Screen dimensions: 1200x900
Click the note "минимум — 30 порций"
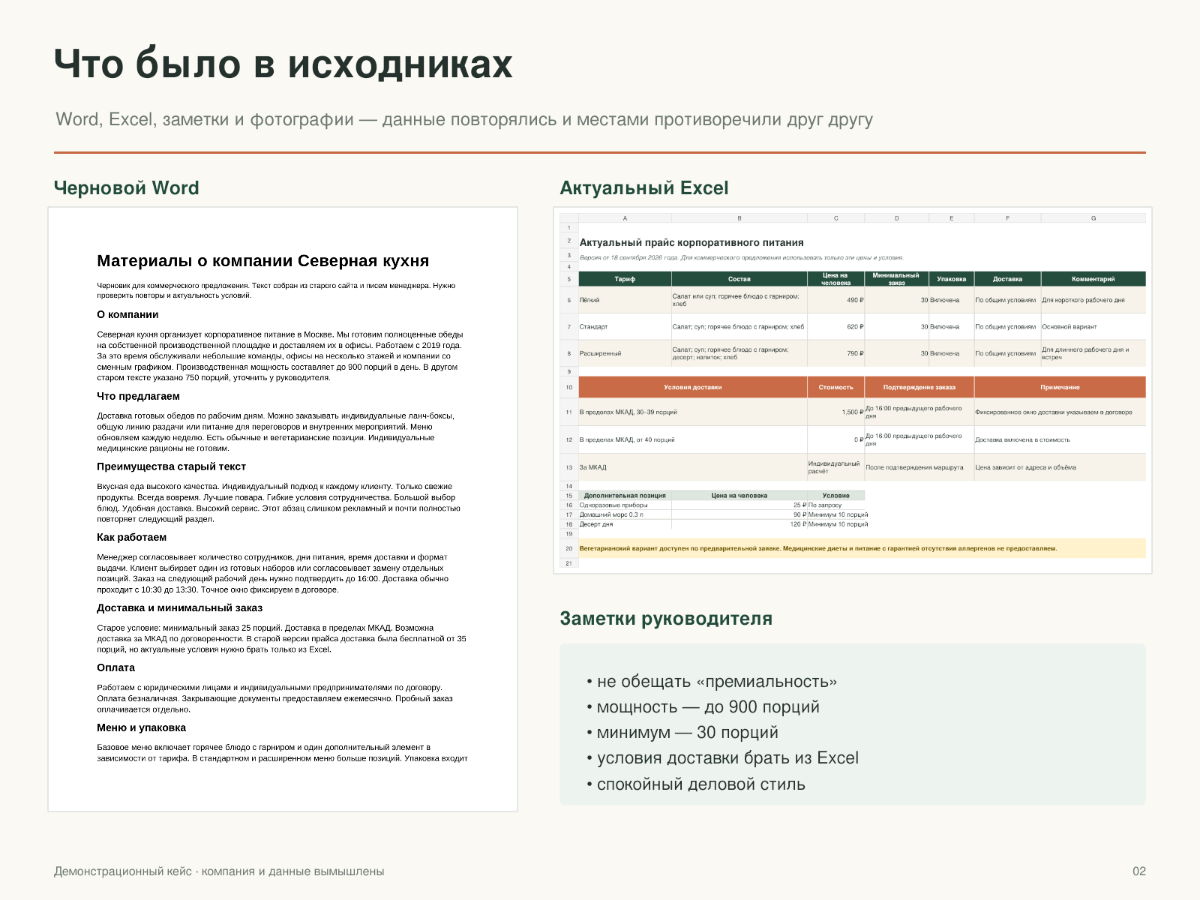(683, 733)
